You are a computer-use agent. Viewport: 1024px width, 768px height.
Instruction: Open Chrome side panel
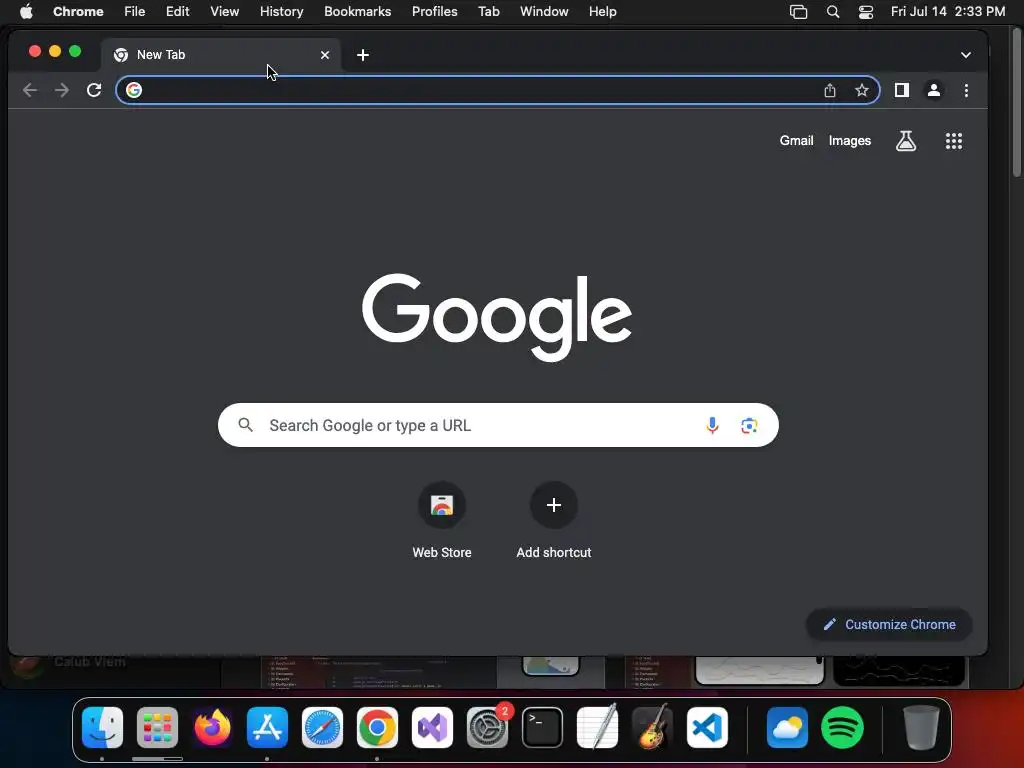(902, 90)
